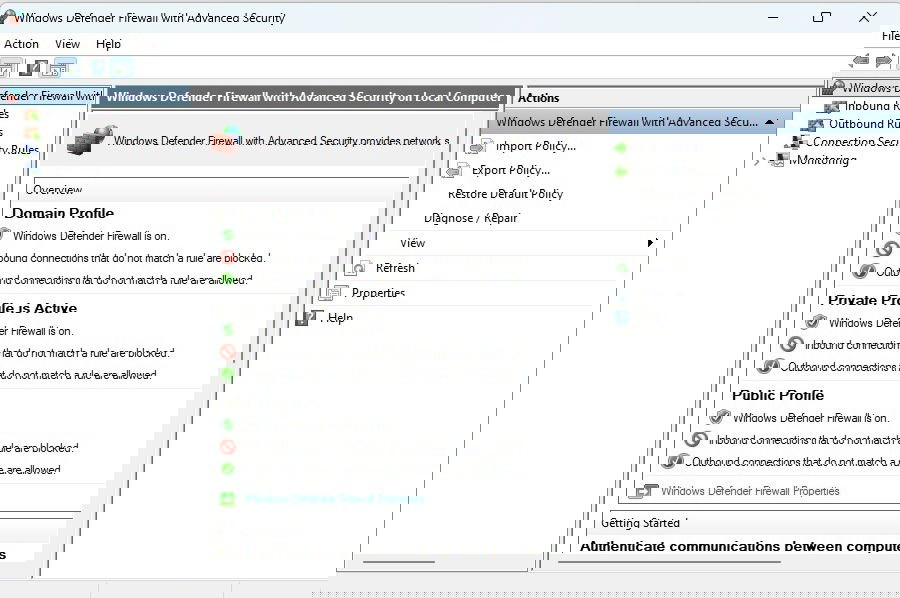Open Properties from the Actions pane
Screen dimensions: 900x598
point(378,293)
